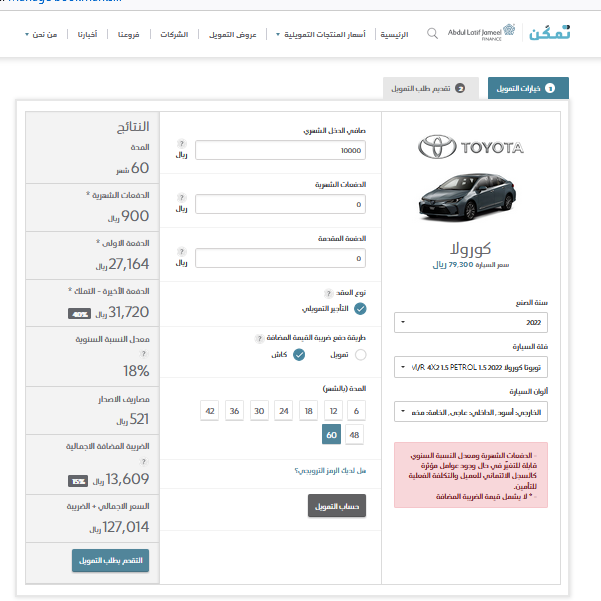Viewport: 601px width, 601px height.
Task: Click the calculate financing button
Action: [337, 506]
